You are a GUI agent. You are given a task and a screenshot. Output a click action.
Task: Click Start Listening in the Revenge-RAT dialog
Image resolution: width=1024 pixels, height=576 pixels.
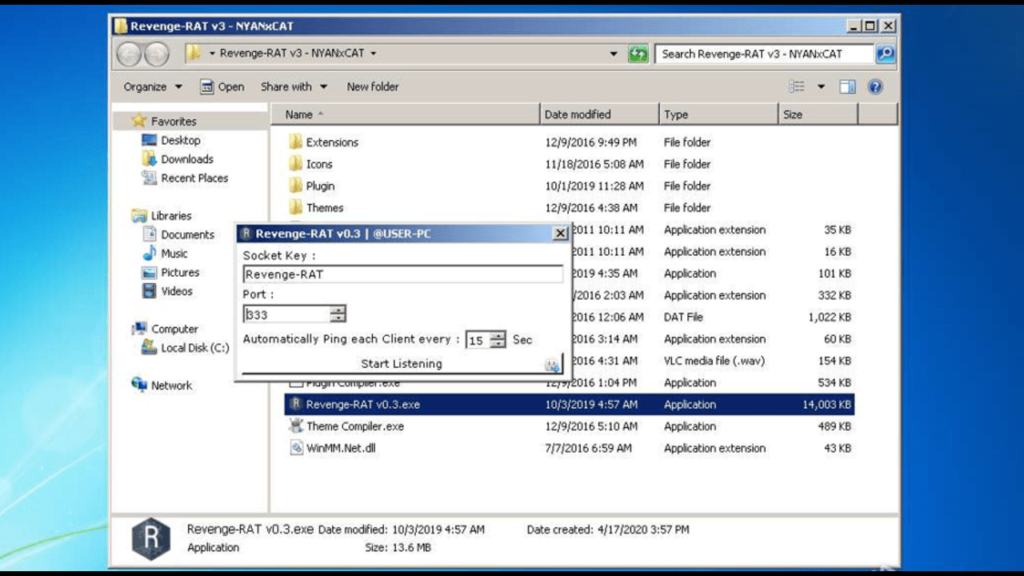(402, 364)
